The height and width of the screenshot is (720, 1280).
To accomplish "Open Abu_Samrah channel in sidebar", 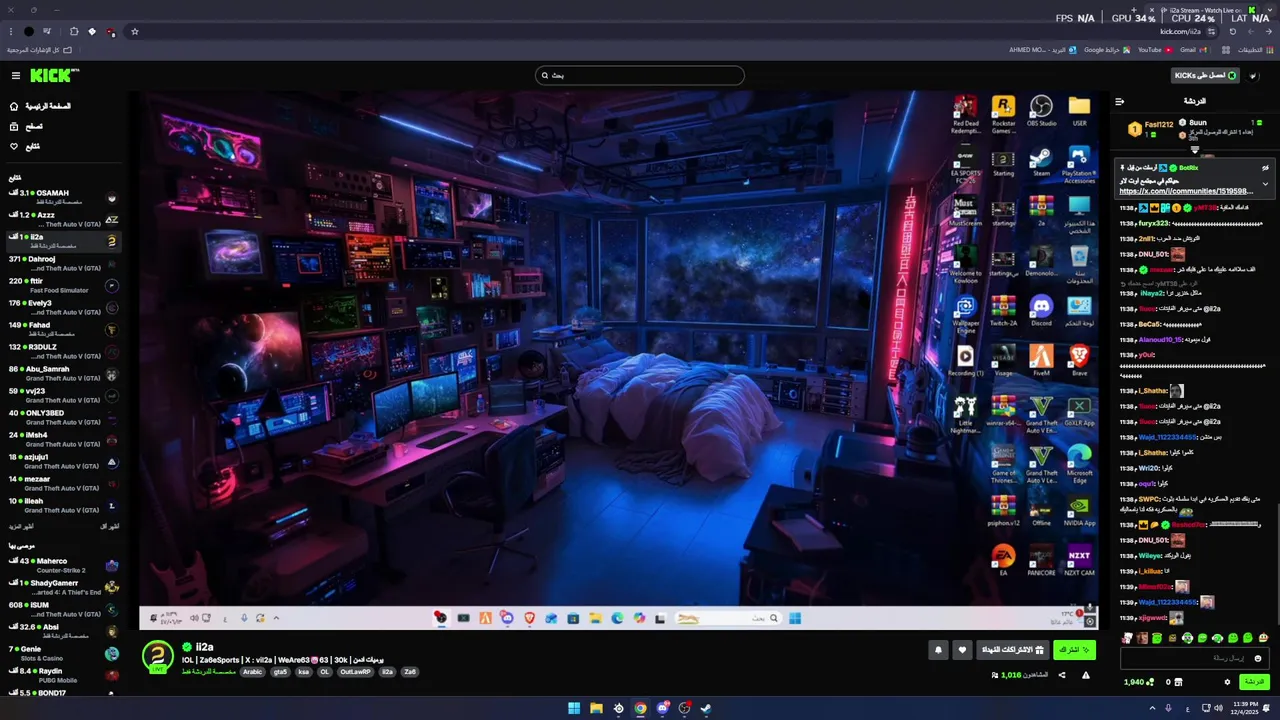I will click(63, 374).
